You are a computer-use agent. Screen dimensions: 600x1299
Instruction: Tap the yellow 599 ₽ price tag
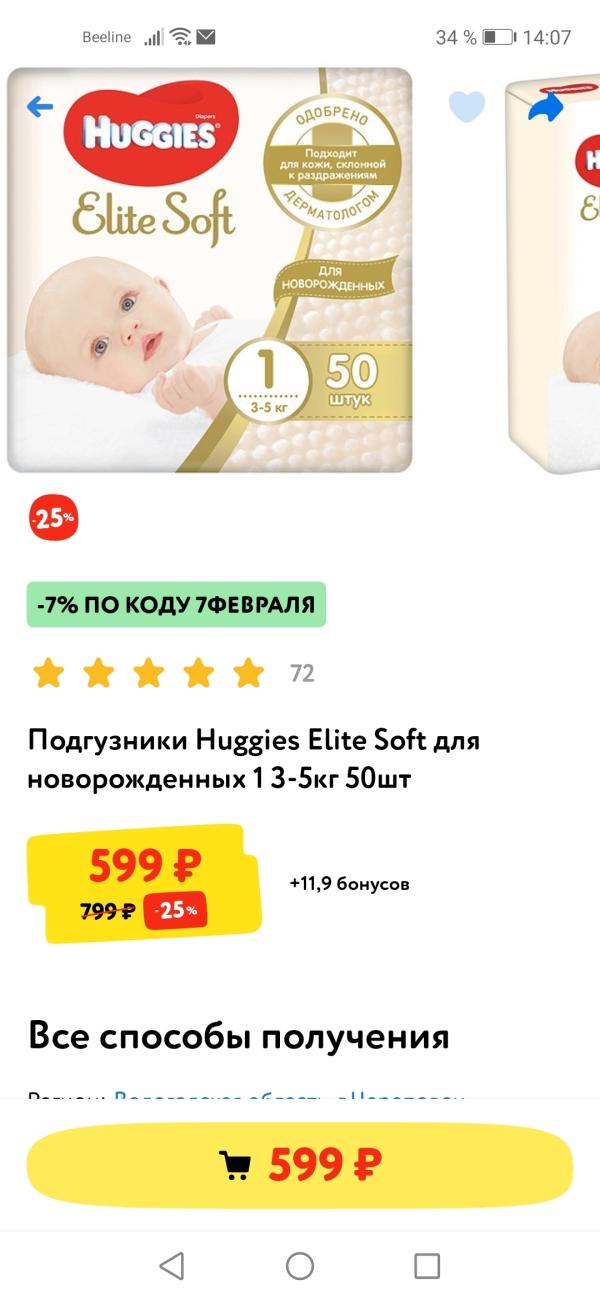tap(146, 883)
